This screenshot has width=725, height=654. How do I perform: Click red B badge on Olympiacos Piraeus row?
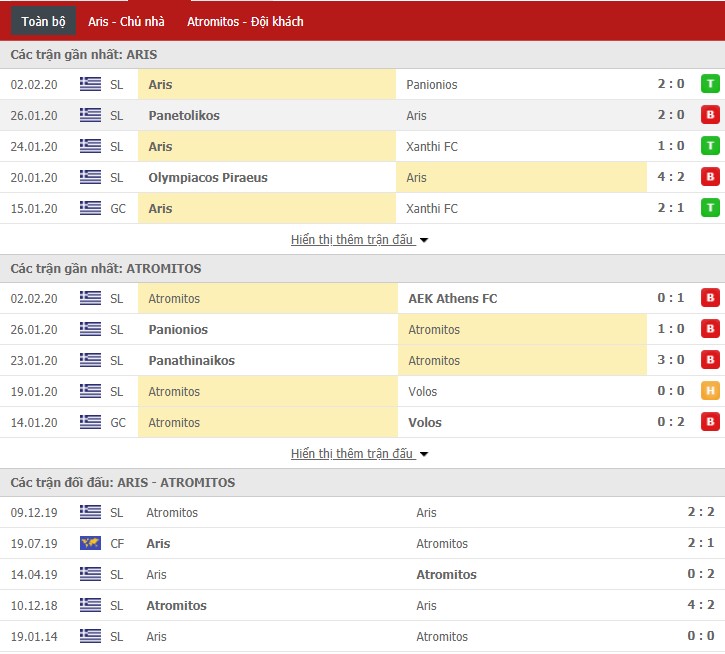pos(710,177)
